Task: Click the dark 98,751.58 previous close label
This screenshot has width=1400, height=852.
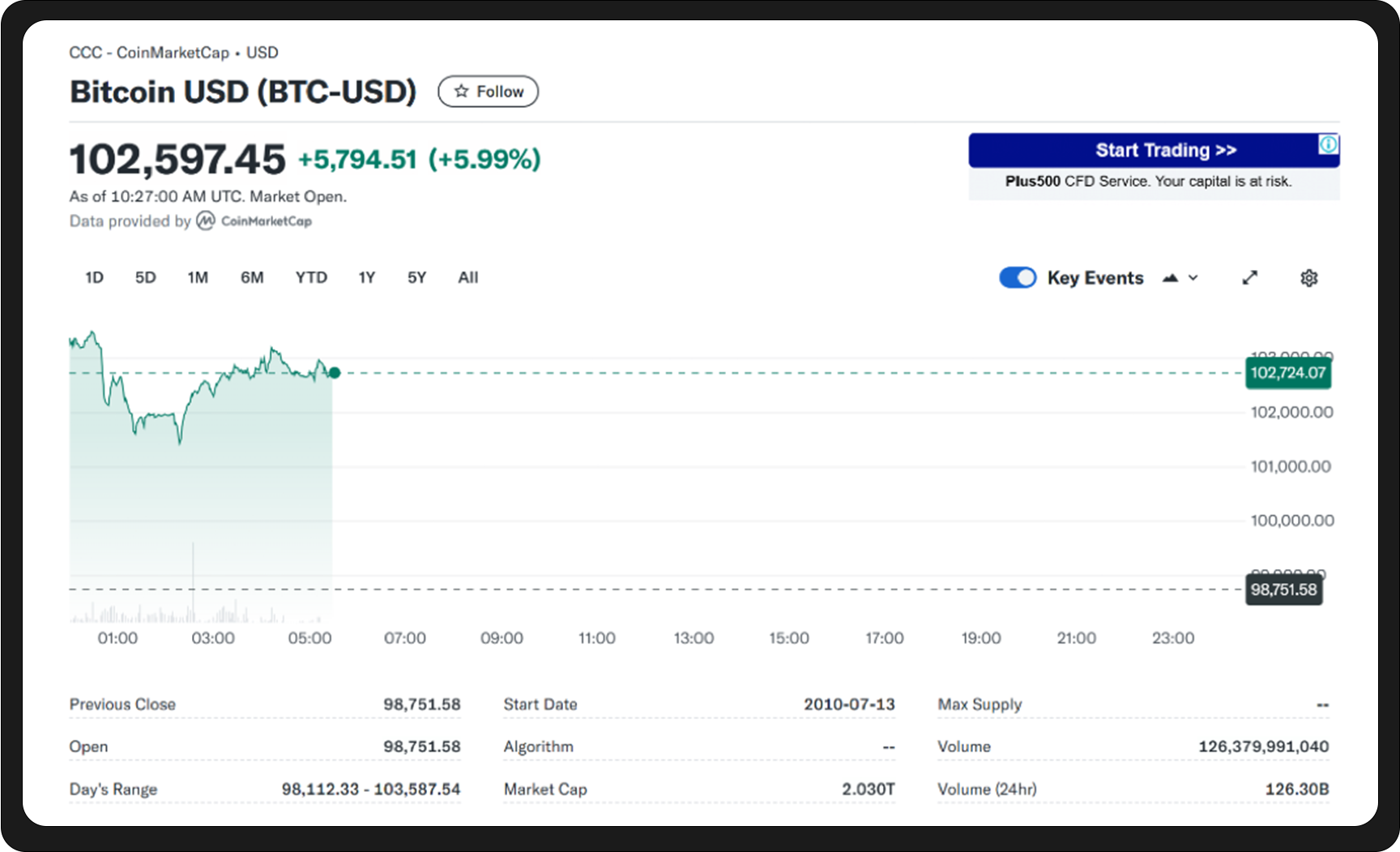Action: click(x=1283, y=589)
